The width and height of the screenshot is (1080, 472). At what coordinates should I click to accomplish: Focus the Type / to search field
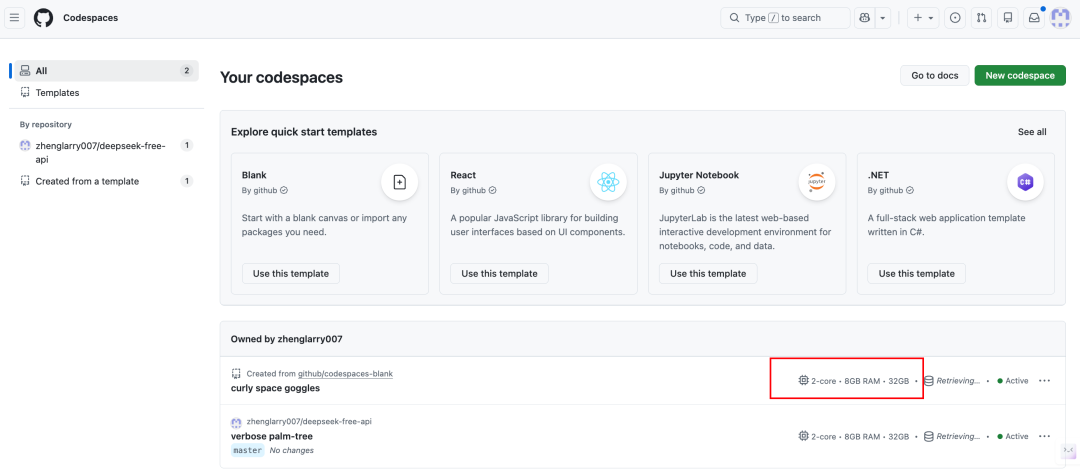coord(785,18)
